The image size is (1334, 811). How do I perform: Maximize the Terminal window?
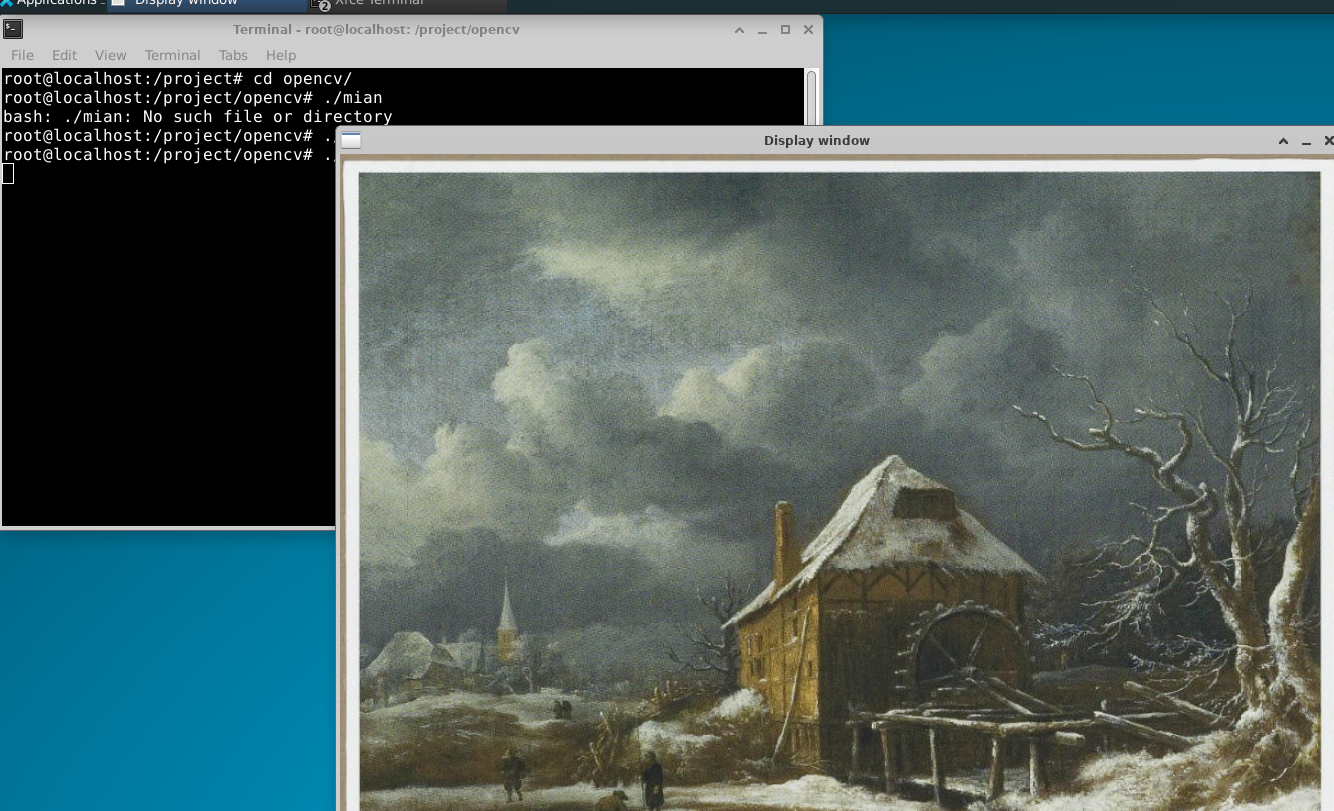[786, 30]
